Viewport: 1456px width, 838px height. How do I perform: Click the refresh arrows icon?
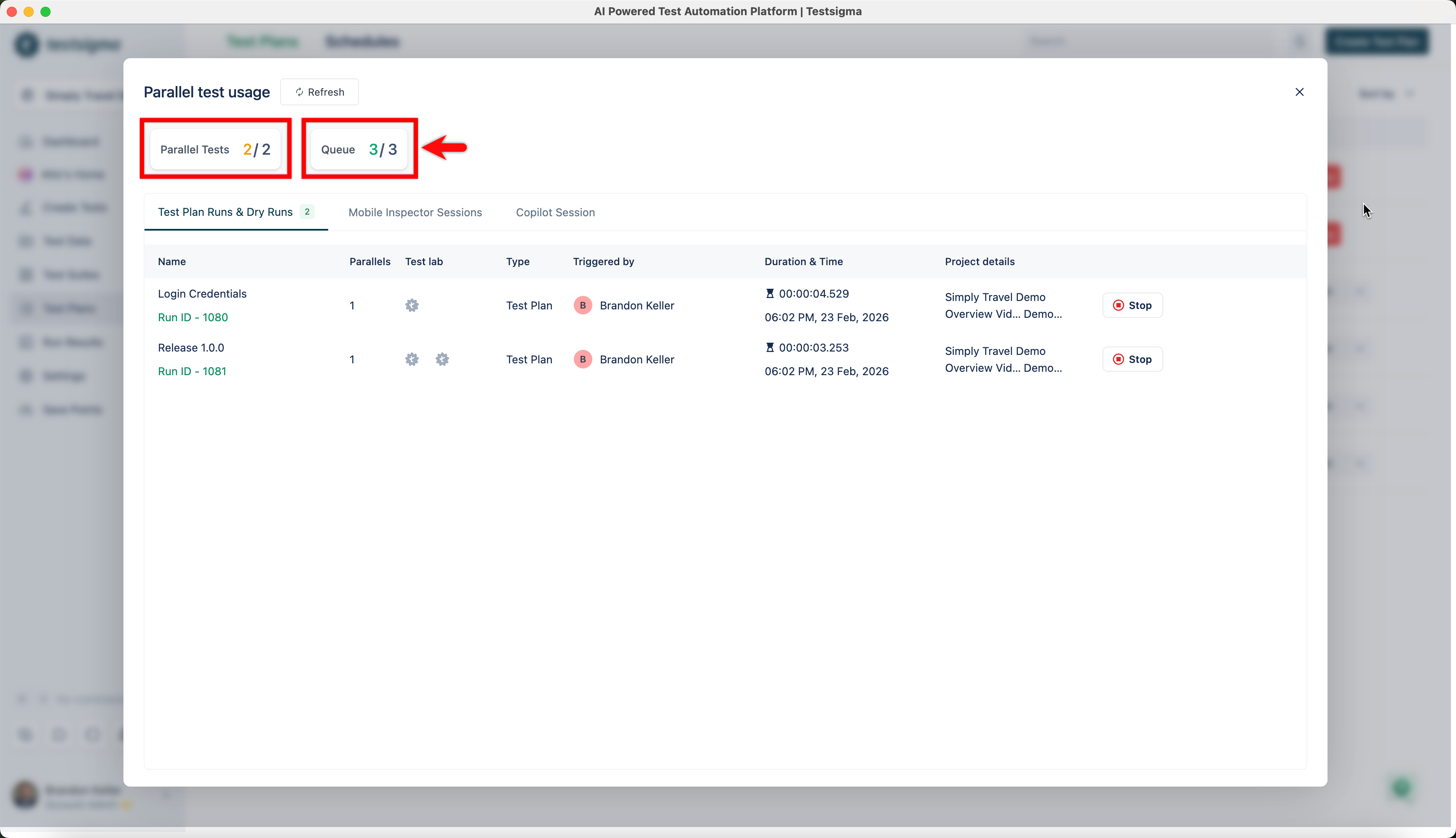tap(299, 92)
